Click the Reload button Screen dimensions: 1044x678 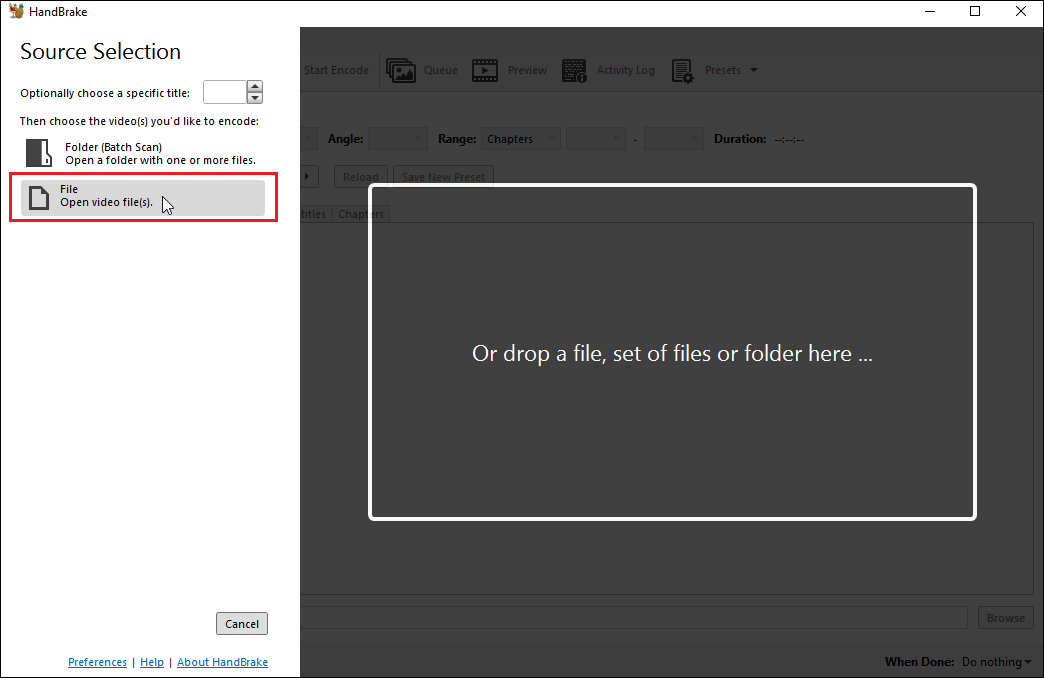361,176
